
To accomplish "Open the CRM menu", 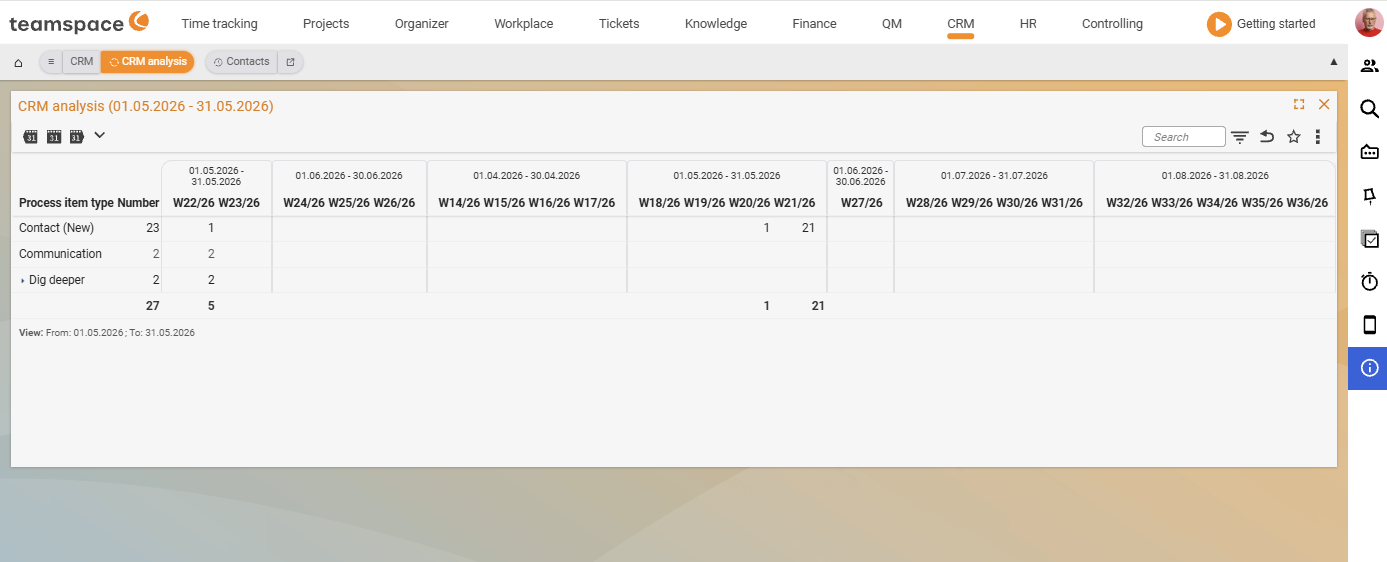I will [x=960, y=23].
